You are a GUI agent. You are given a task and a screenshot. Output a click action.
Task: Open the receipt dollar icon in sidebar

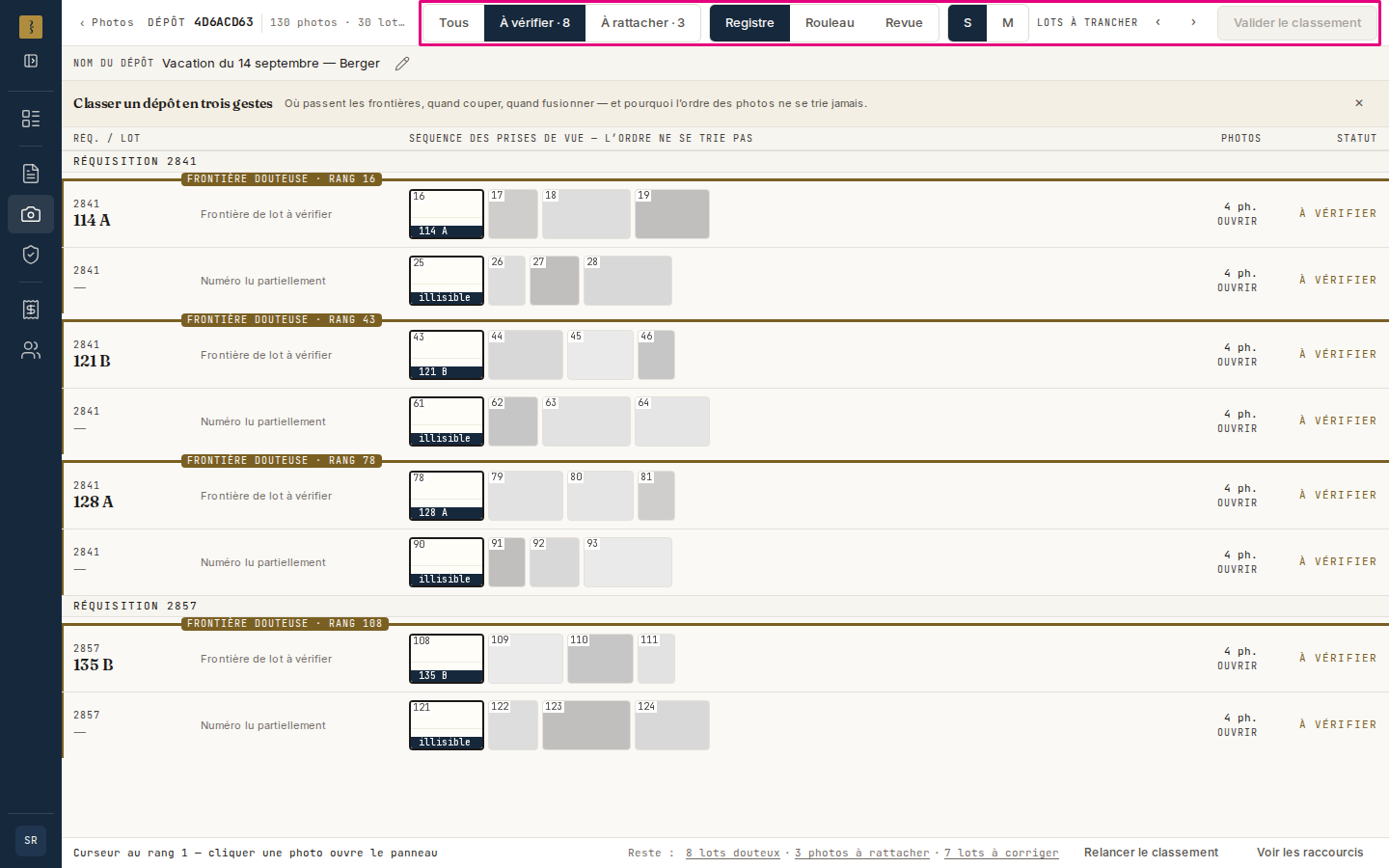click(x=31, y=310)
